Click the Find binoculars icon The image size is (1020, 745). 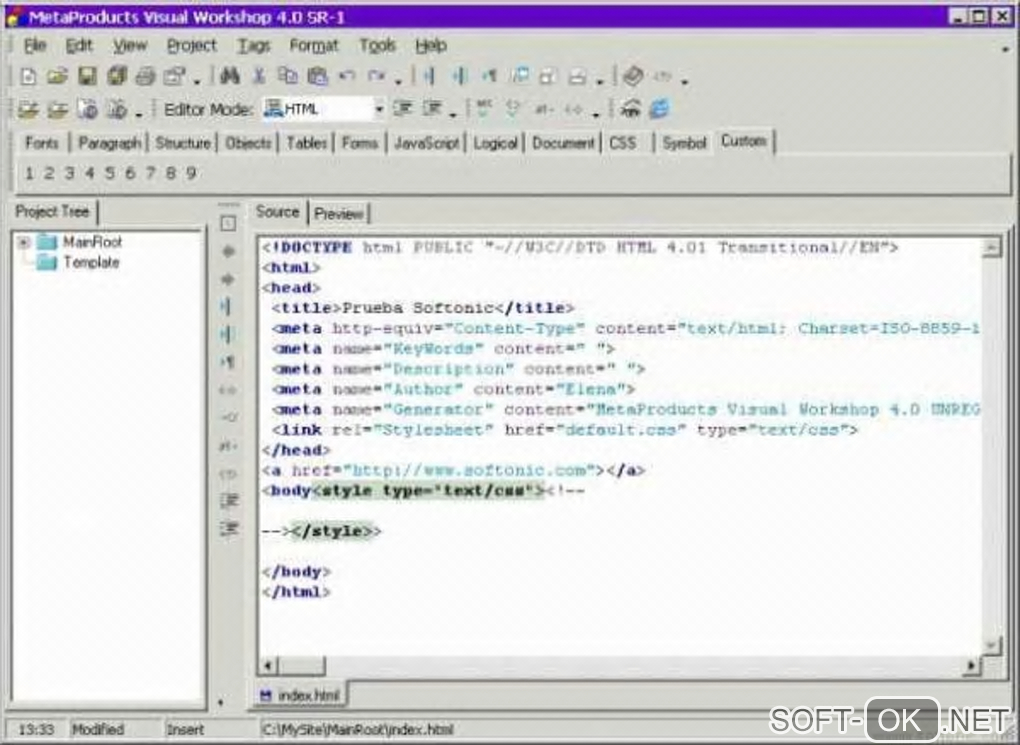tap(229, 76)
